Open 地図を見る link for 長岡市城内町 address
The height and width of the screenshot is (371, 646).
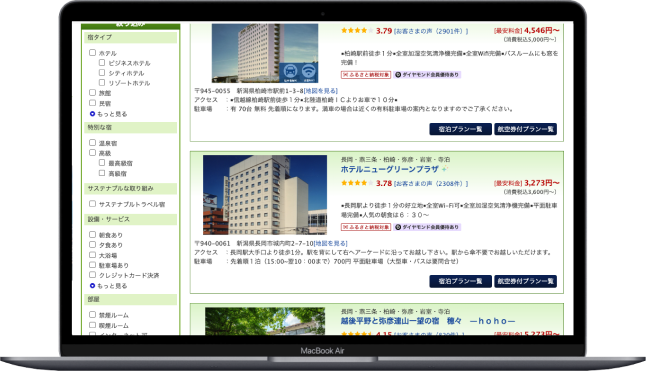pyautogui.click(x=330, y=243)
